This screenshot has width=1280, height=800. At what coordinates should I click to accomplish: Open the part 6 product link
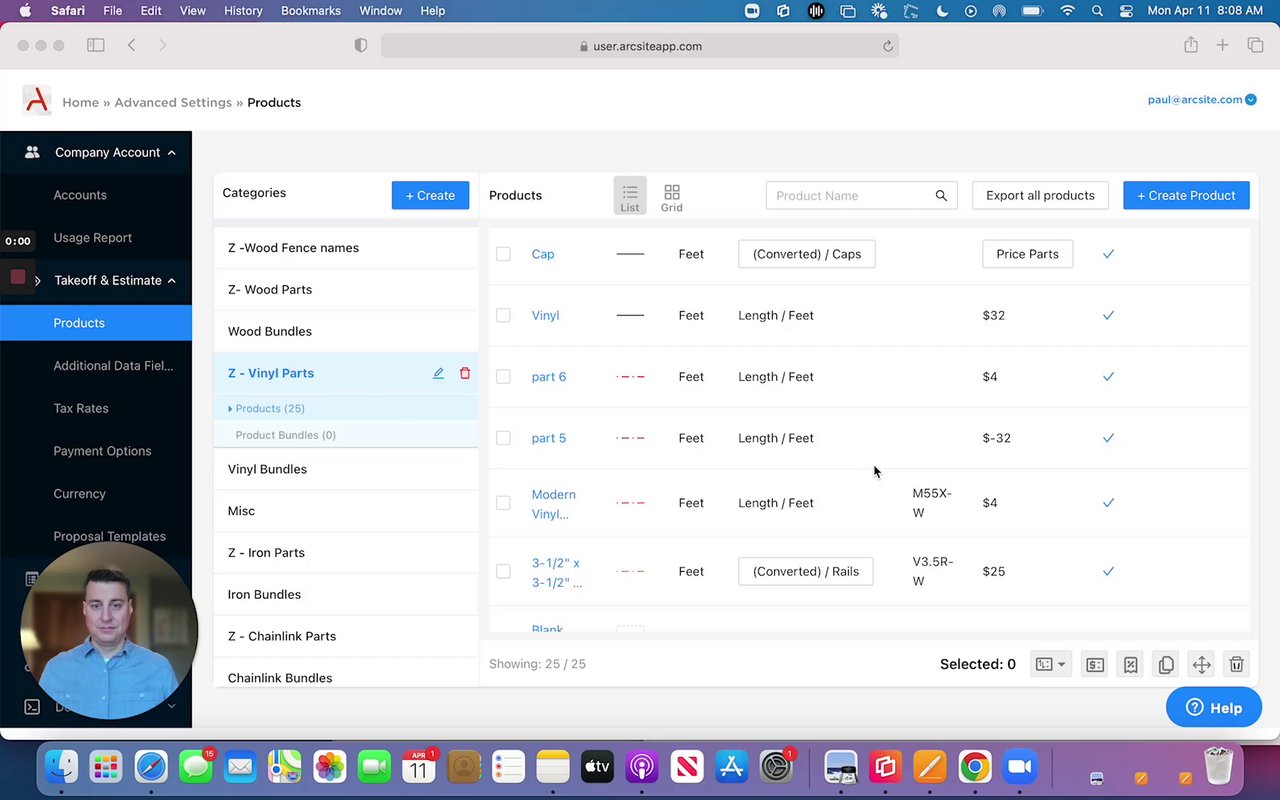coord(549,377)
